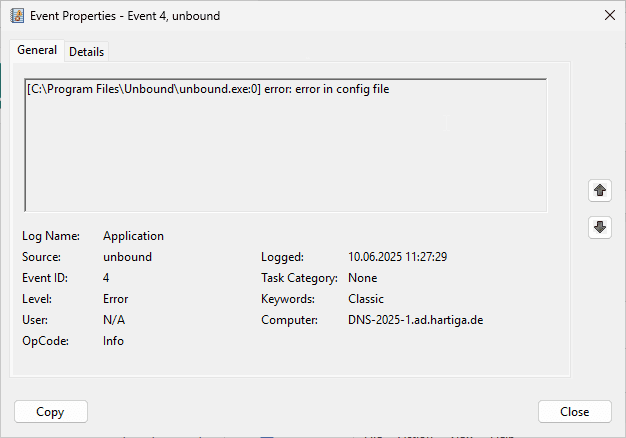
Task: Select the Task Category value 'None'
Action: click(x=363, y=278)
